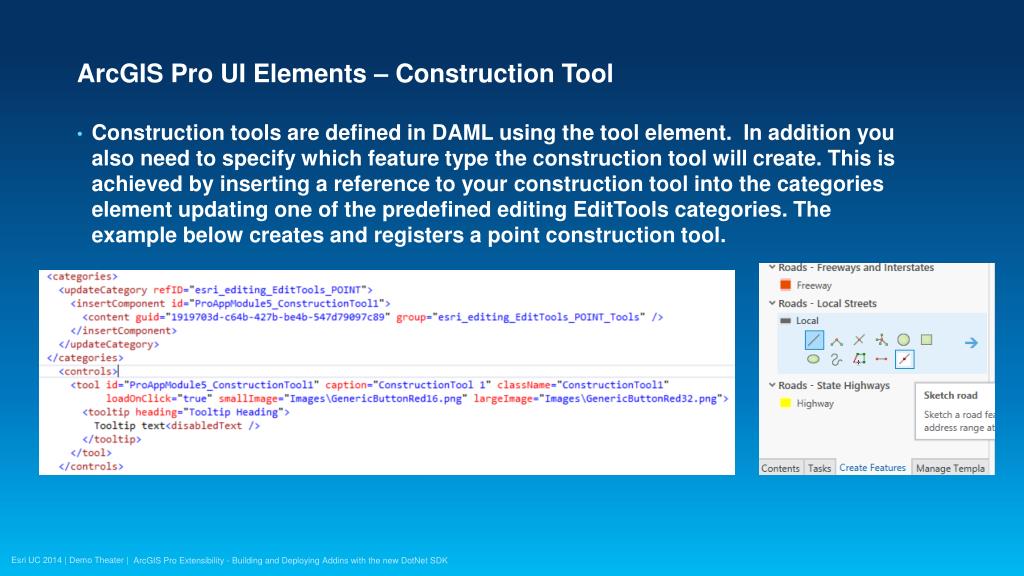Click the yellow Highway symbol swatch
1024x576 pixels.
[786, 403]
